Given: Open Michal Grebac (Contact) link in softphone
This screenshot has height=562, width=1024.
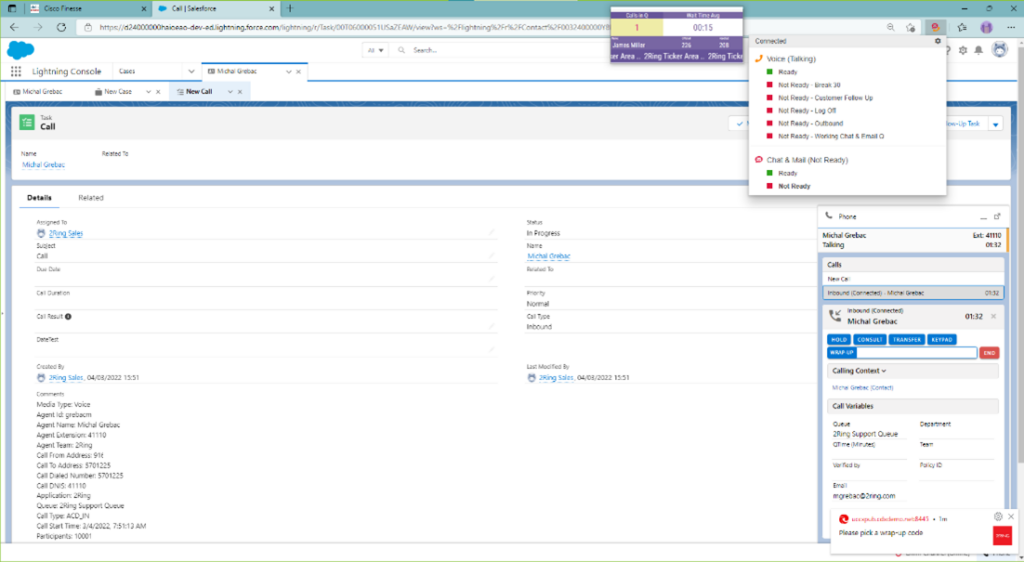Looking at the screenshot, I should (x=863, y=388).
